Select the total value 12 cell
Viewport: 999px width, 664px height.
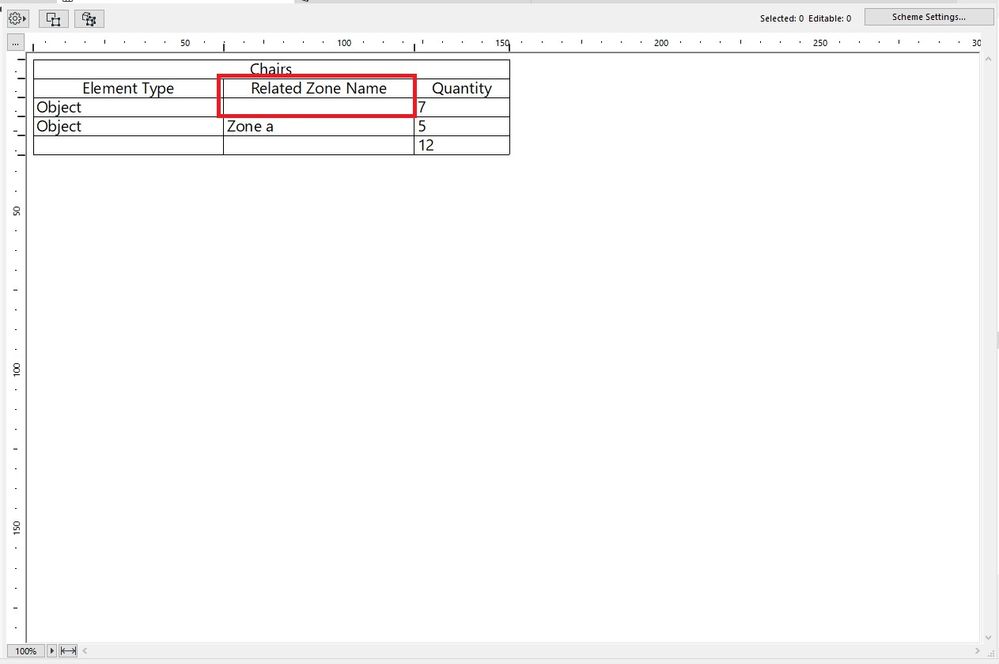pos(426,145)
